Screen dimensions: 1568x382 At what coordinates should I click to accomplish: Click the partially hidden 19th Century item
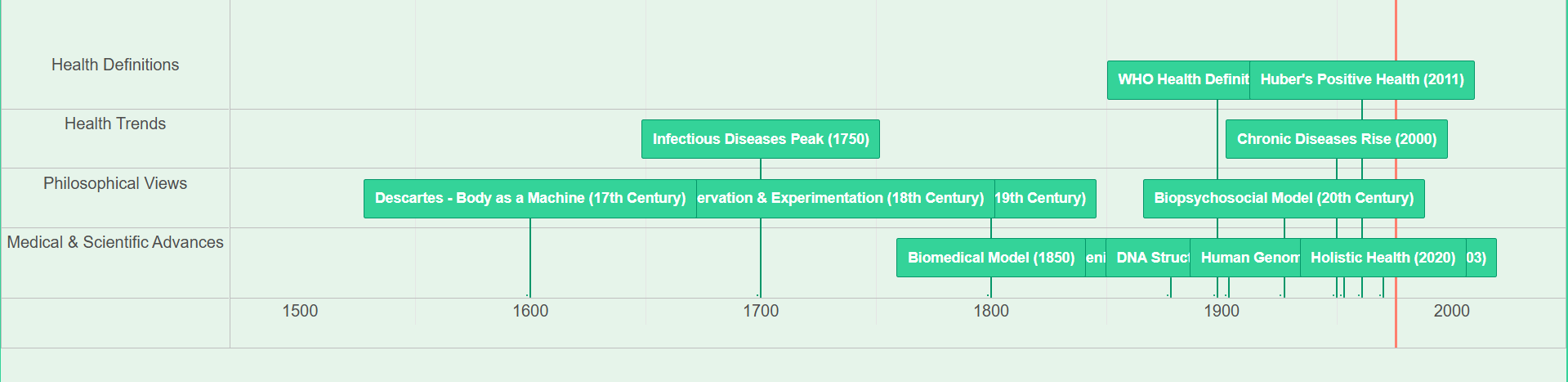tap(1045, 199)
